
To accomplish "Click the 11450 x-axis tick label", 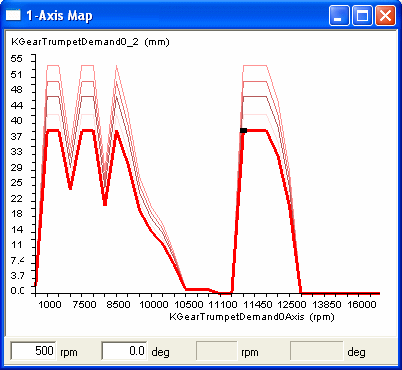I will tap(258, 304).
